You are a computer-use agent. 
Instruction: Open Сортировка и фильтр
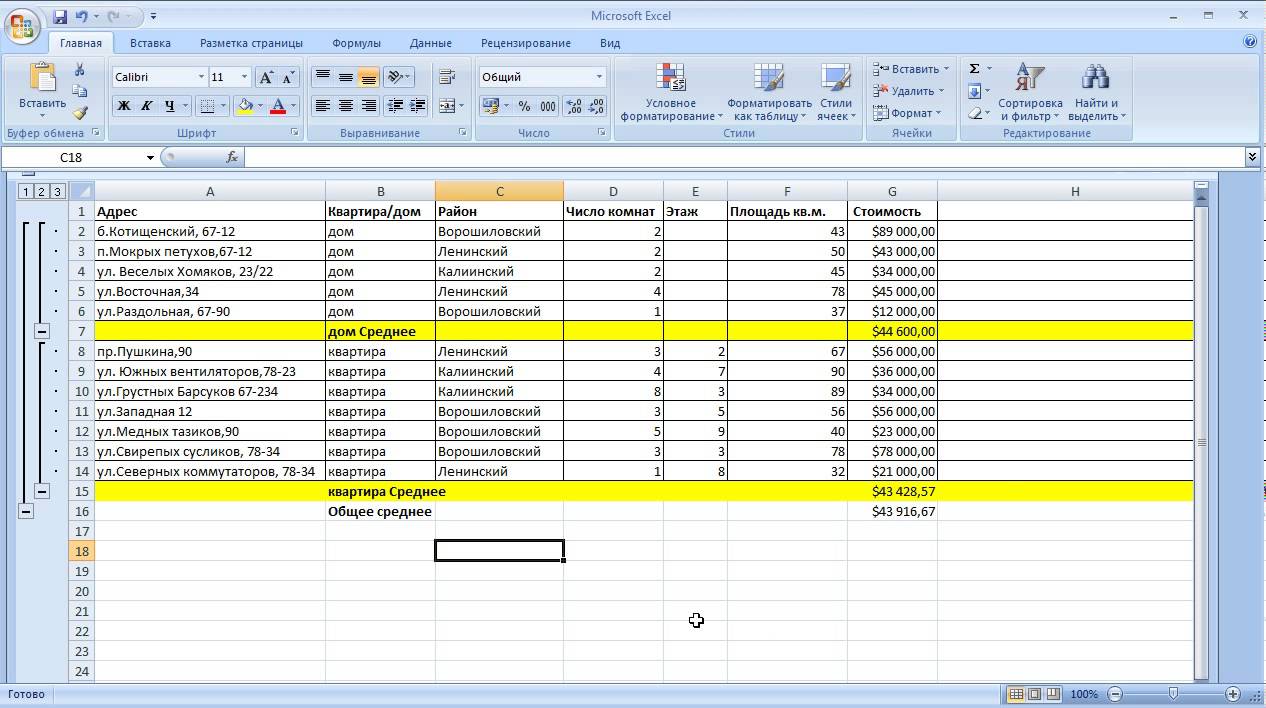coord(1030,92)
